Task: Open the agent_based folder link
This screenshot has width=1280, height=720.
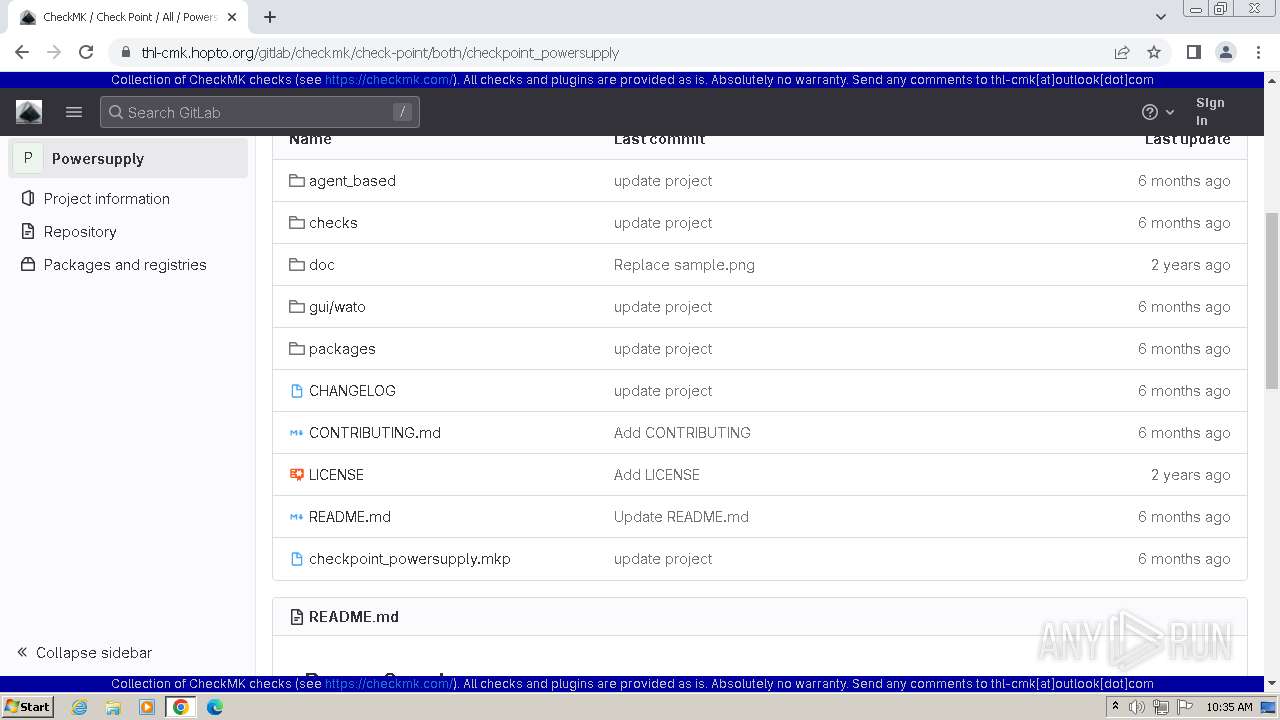Action: (352, 181)
